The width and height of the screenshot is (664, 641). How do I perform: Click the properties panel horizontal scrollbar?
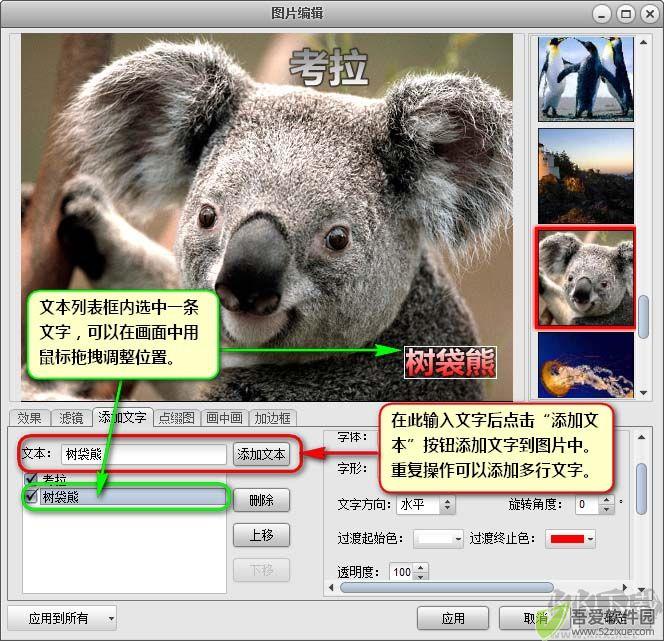pos(447,588)
